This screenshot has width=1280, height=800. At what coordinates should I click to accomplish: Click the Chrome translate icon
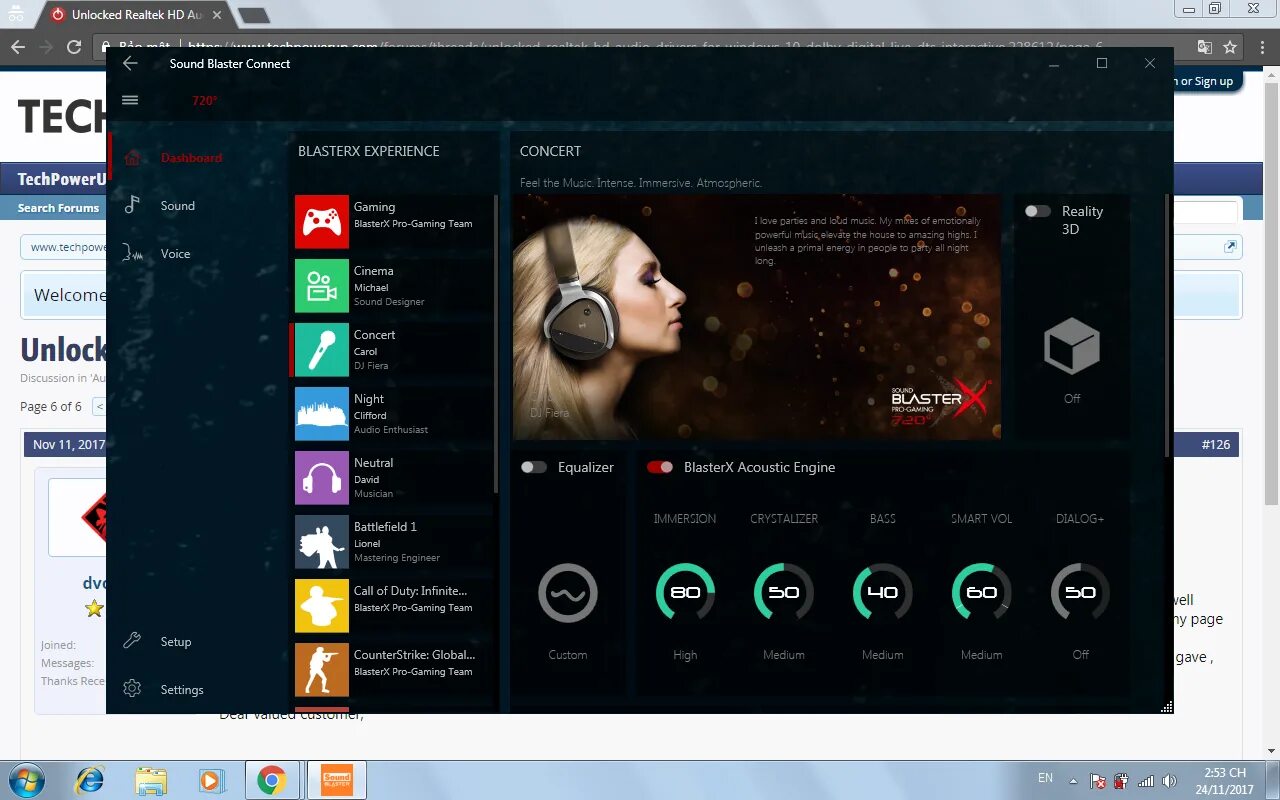coord(1204,47)
